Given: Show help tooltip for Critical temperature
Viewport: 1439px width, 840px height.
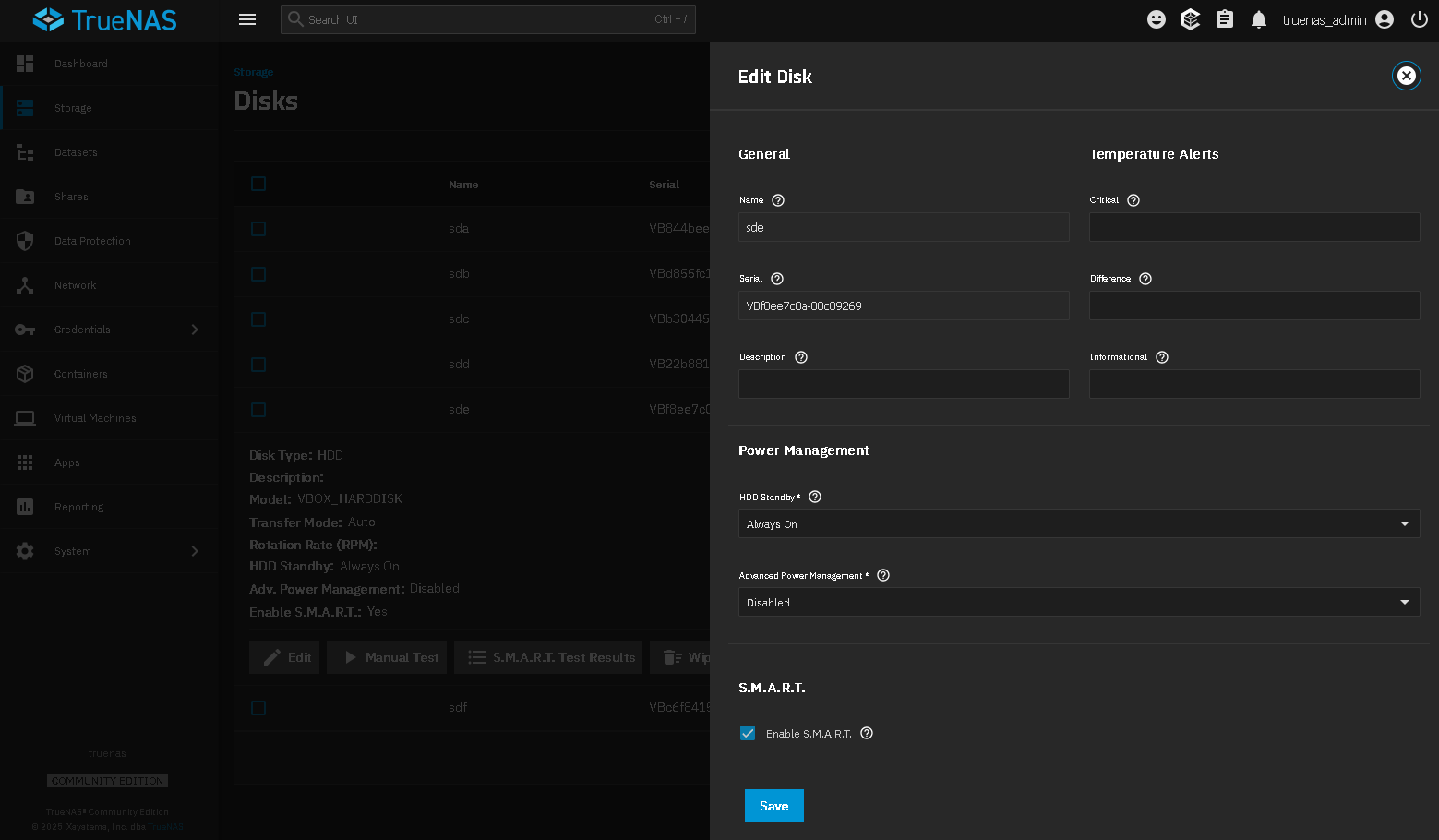Looking at the screenshot, I should 1133,200.
